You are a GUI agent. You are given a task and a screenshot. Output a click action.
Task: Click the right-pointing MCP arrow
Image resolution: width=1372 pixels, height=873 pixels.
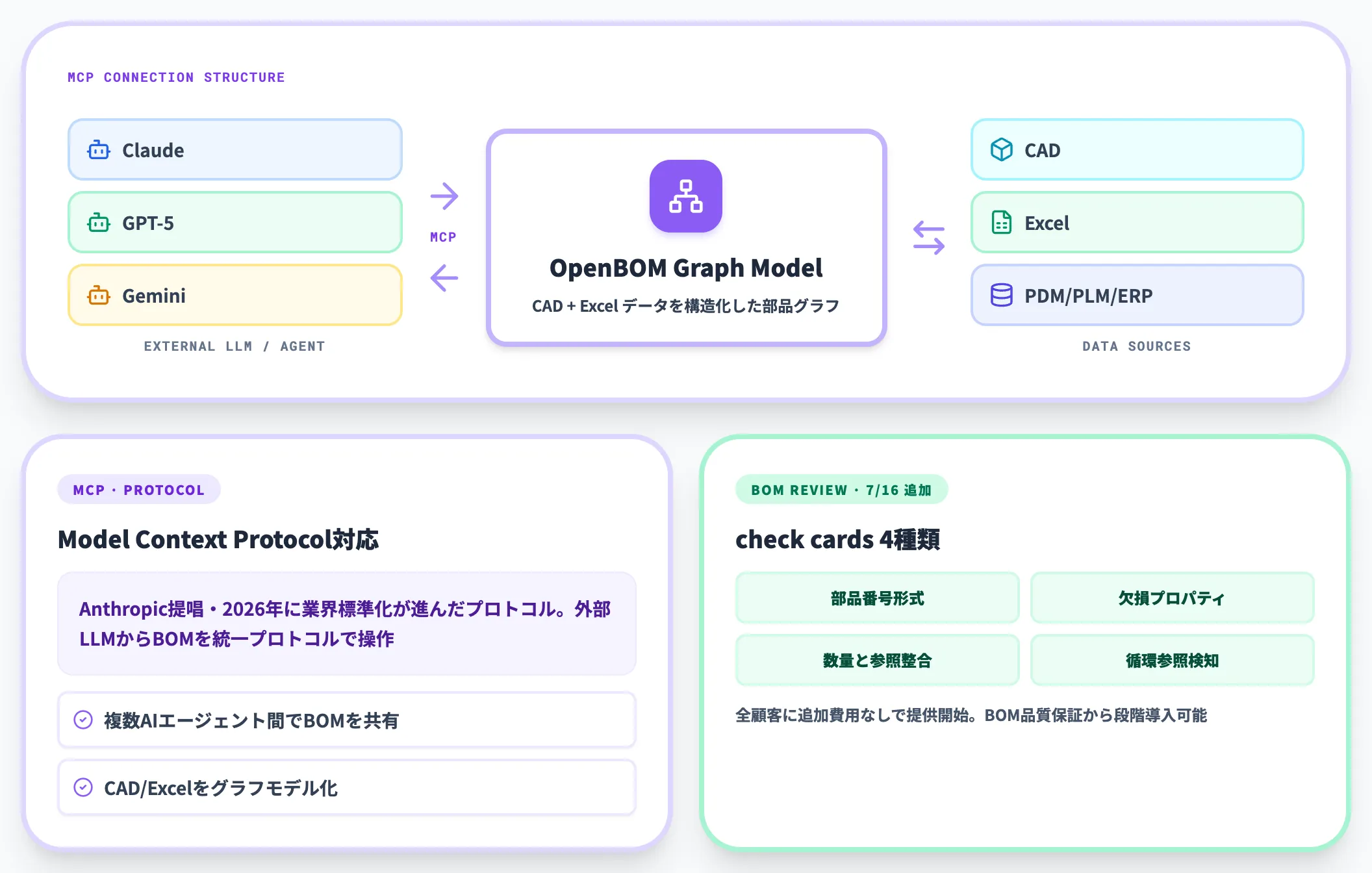coord(444,196)
